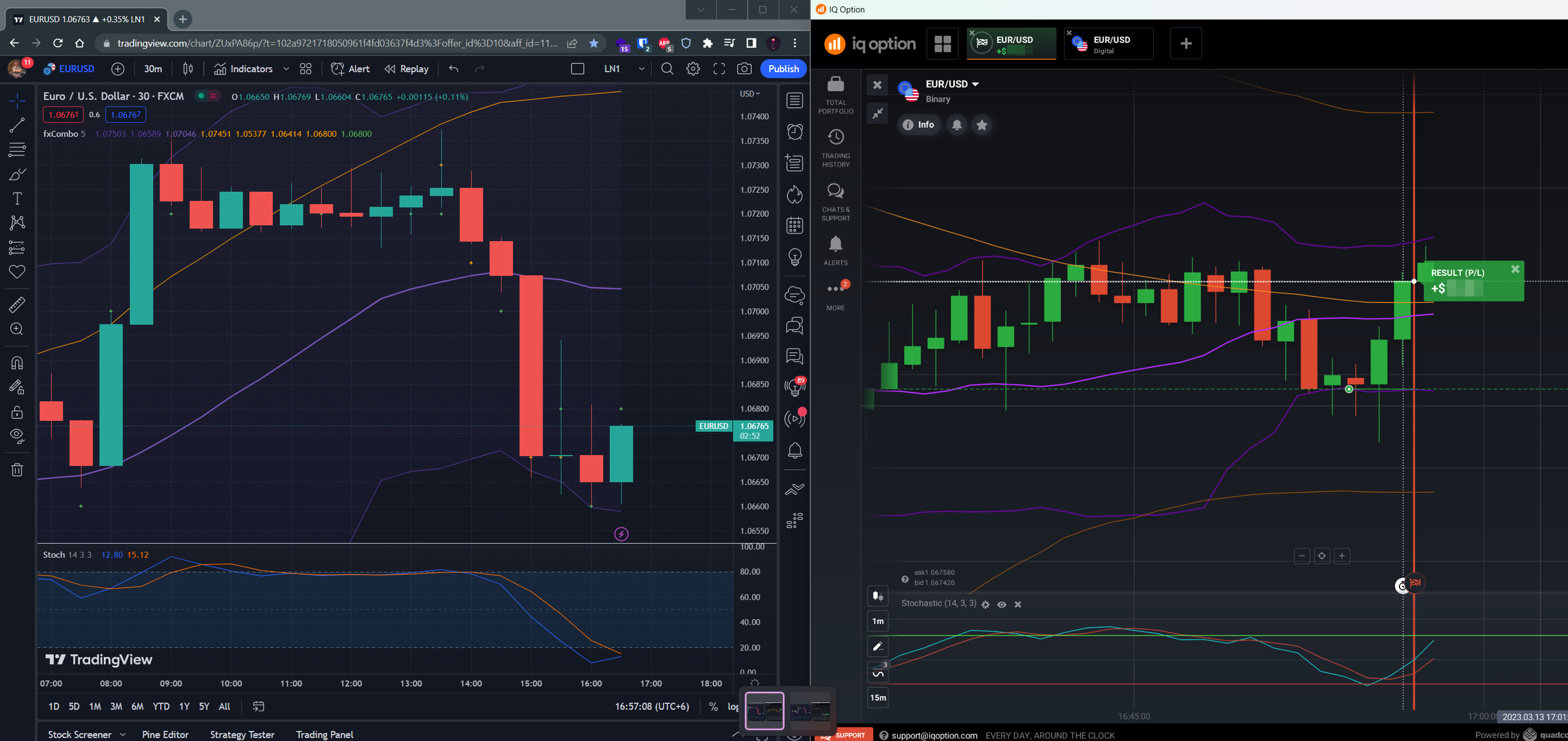Click the blue Publish button
Image resolution: width=1568 pixels, height=741 pixels.
tap(783, 69)
